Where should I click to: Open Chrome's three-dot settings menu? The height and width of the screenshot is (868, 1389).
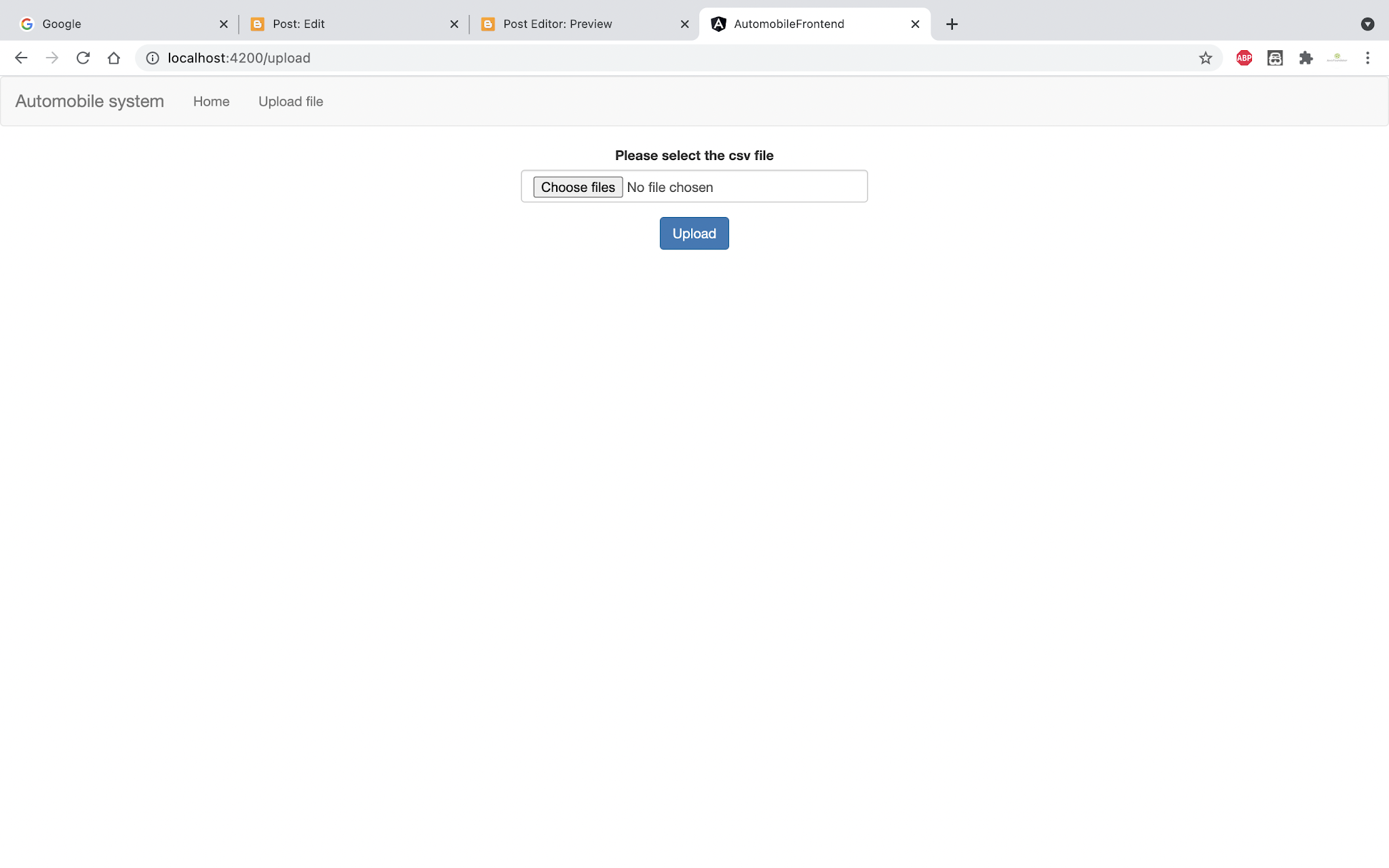click(x=1368, y=58)
